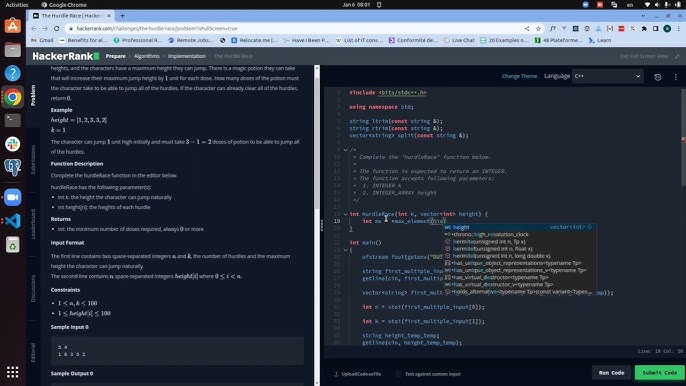The width and height of the screenshot is (686, 386).
Task: Enable Test against custom input checkbox
Action: [x=398, y=374]
